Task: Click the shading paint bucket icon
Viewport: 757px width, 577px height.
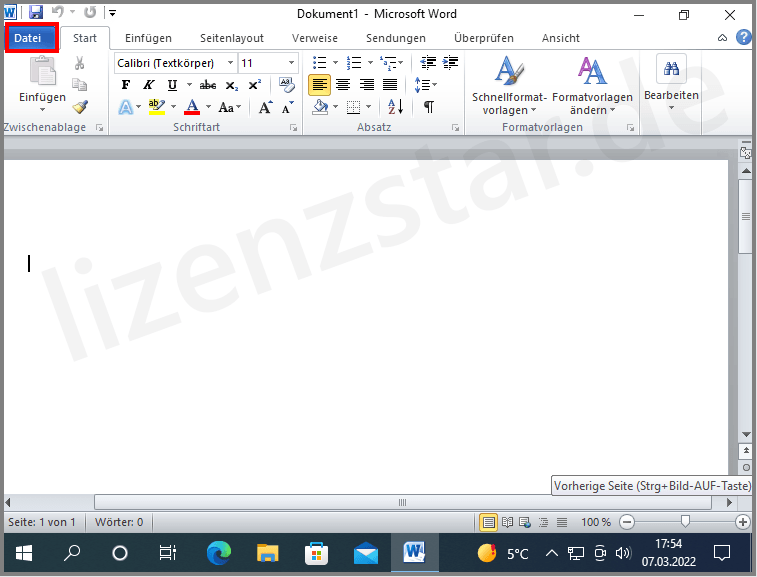Action: tap(320, 107)
